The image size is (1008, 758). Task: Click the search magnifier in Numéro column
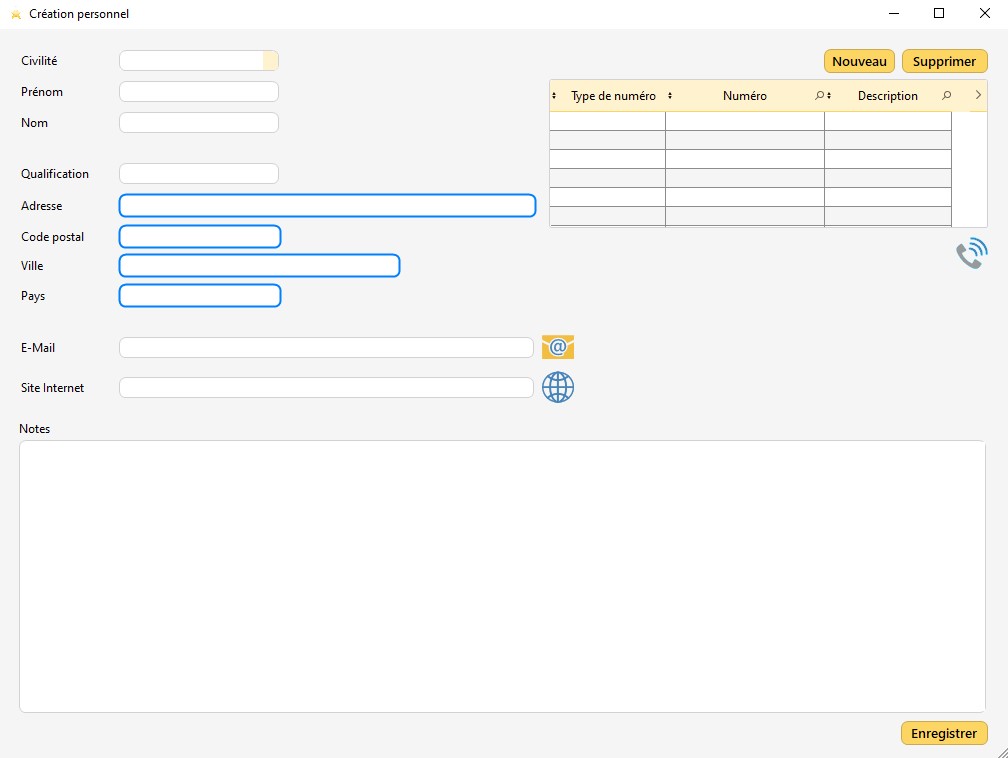tap(819, 96)
